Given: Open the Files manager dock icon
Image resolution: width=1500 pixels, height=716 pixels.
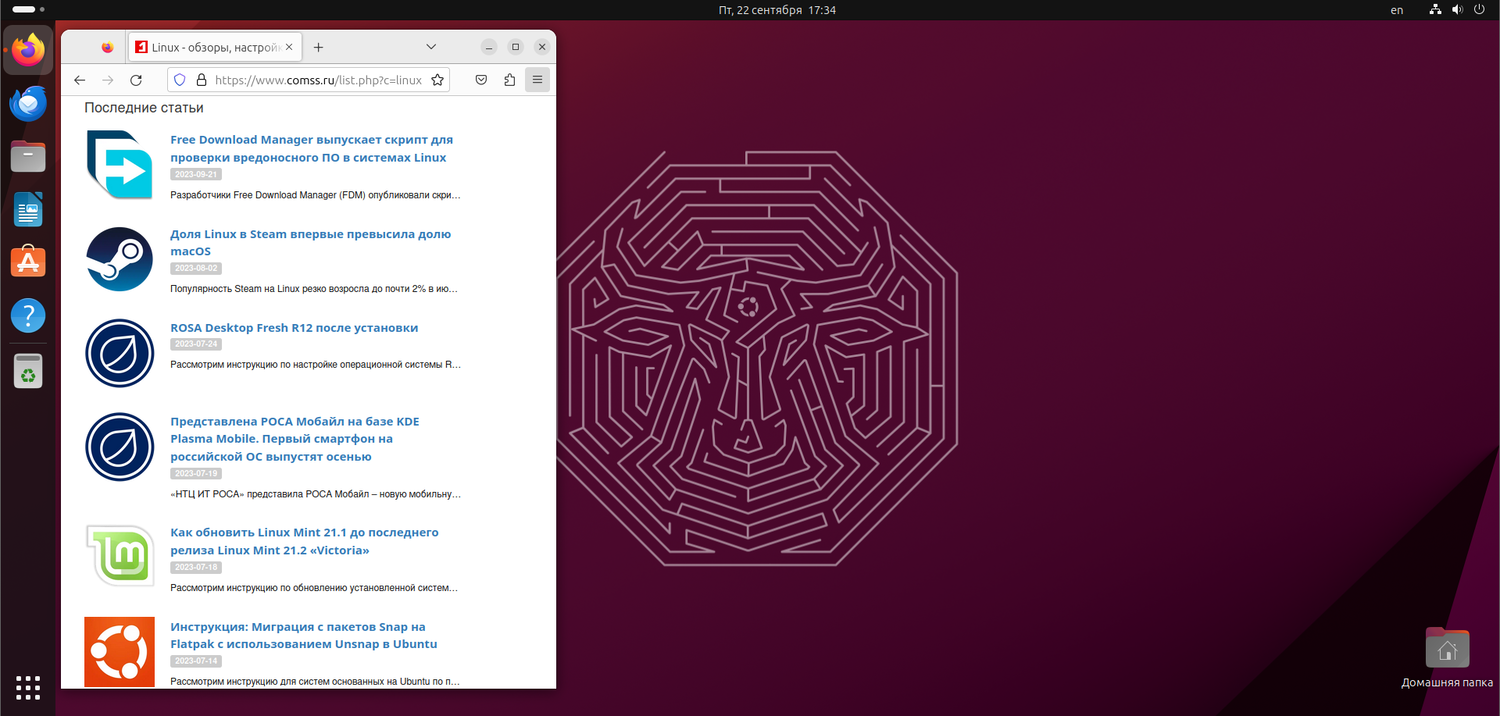Looking at the screenshot, I should pyautogui.click(x=28, y=156).
